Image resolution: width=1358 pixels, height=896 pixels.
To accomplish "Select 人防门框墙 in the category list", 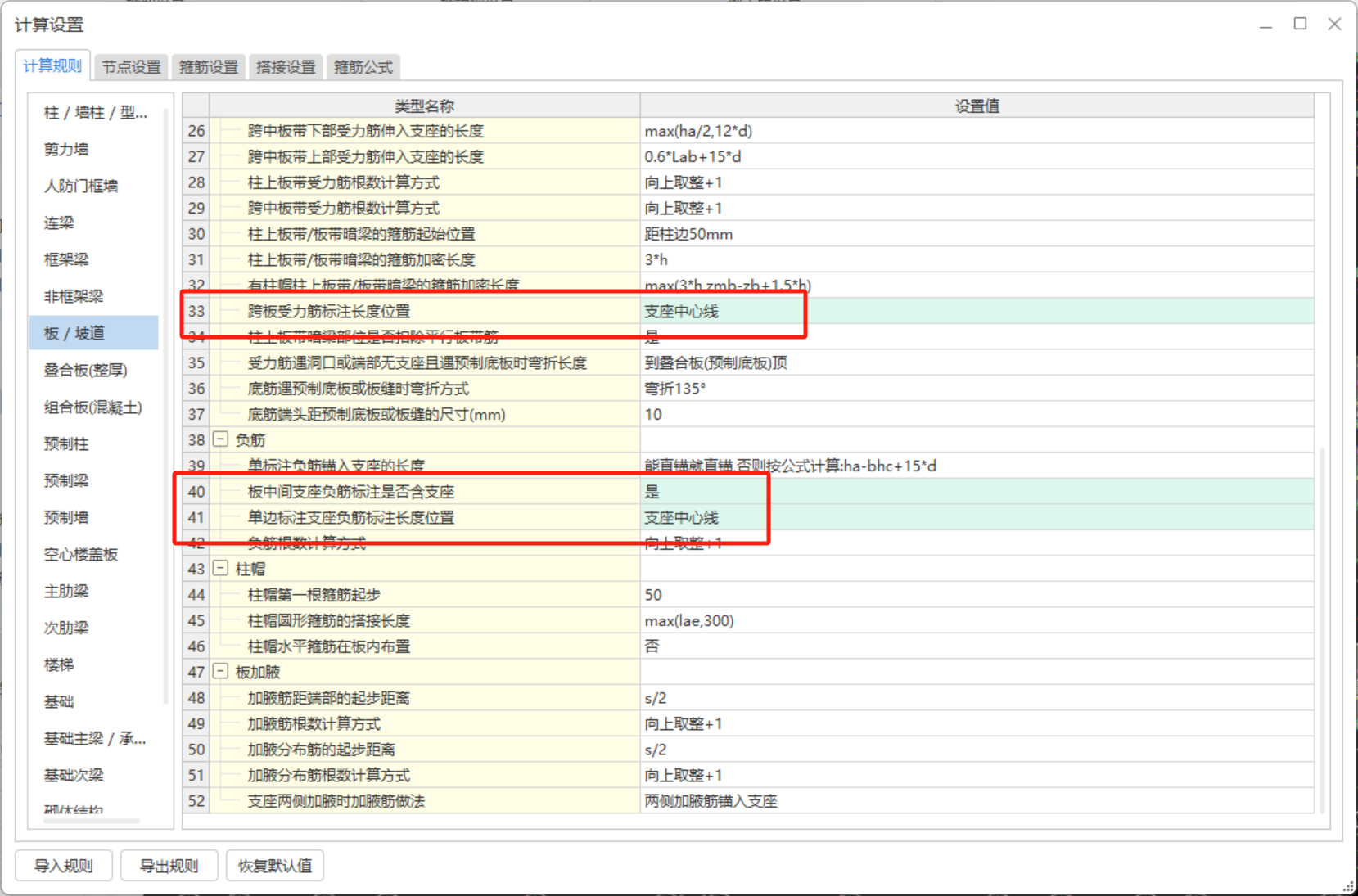I will [95, 187].
